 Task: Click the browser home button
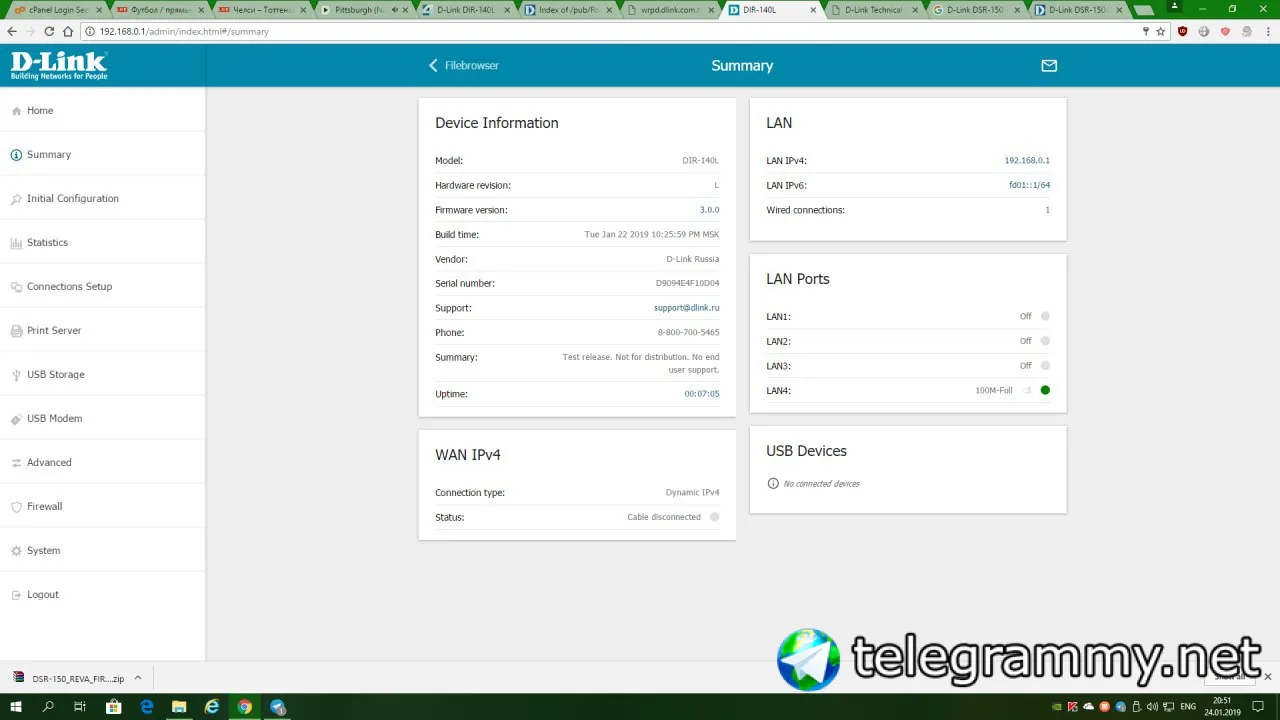[70, 32]
